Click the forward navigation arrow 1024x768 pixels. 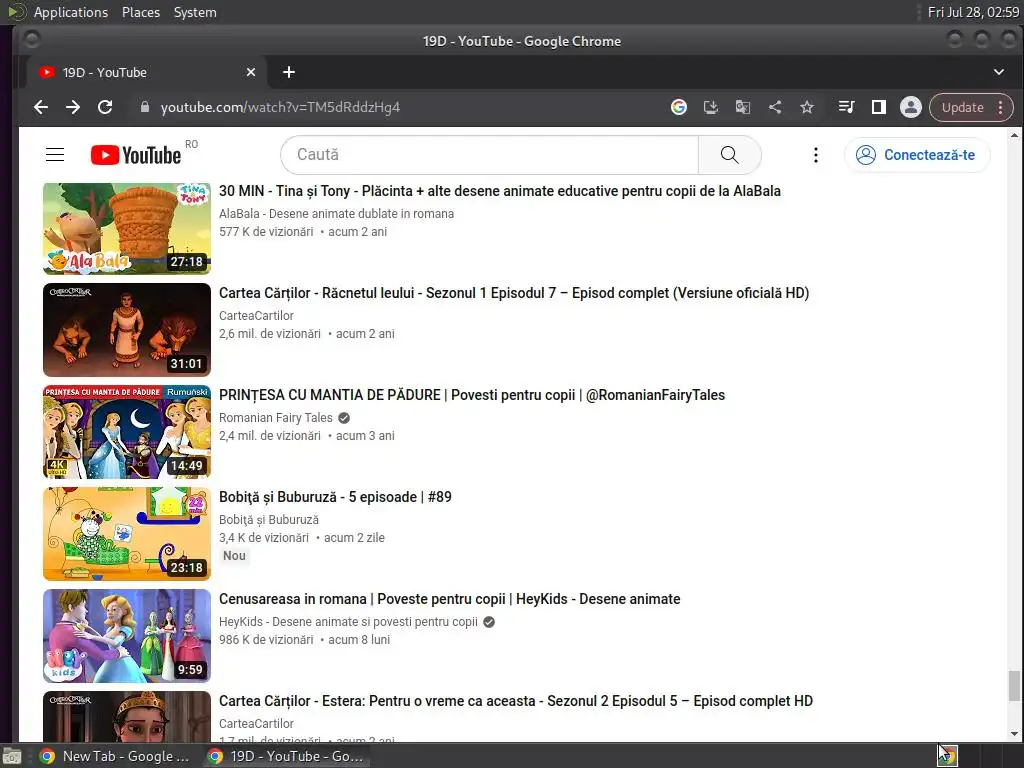72,107
